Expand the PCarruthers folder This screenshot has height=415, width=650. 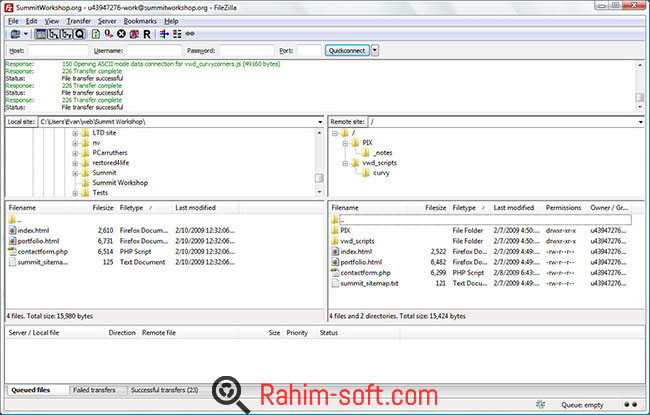click(x=75, y=153)
